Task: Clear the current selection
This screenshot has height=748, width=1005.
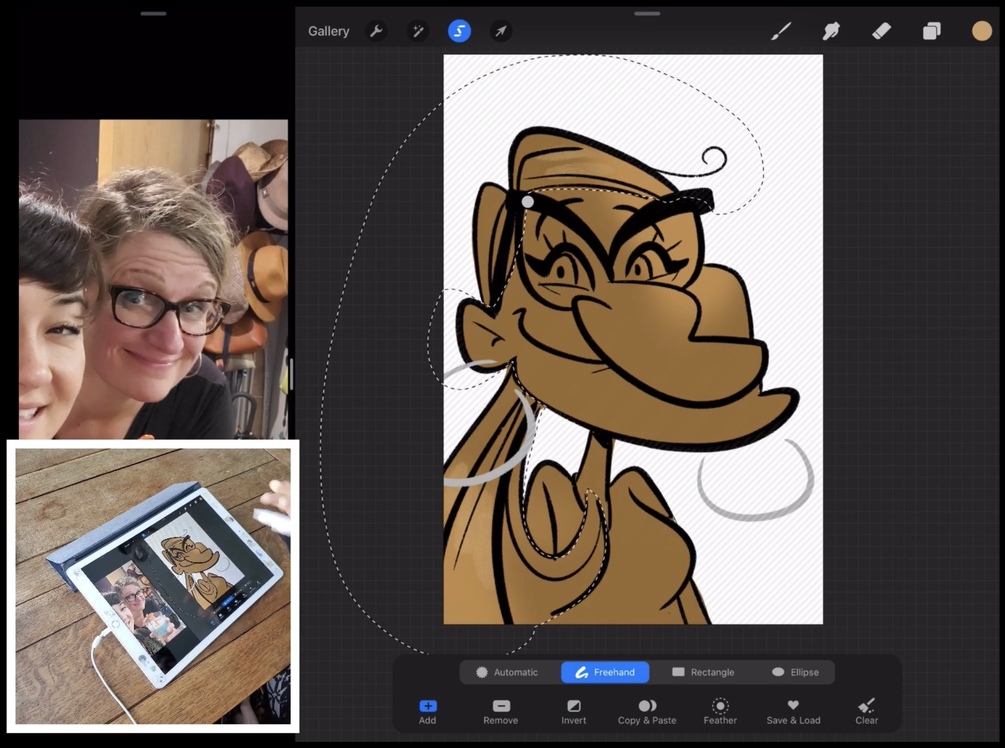Action: (867, 712)
